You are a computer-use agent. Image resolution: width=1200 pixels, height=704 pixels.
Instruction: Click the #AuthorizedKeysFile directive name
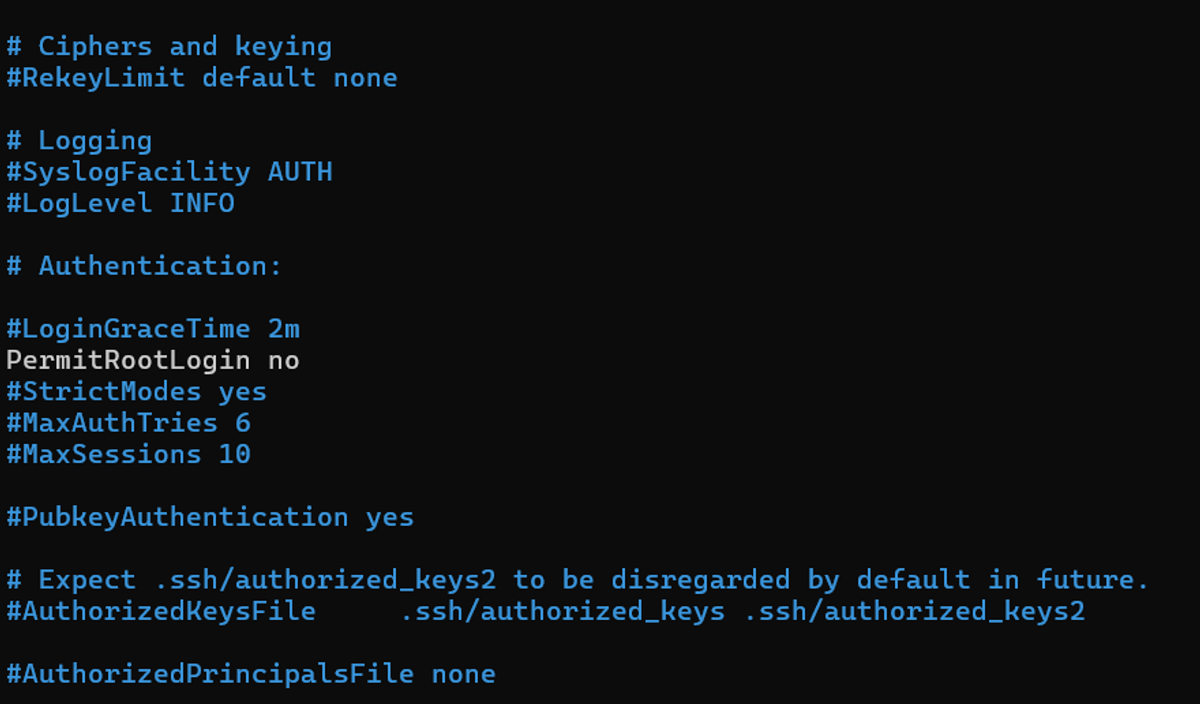161,611
